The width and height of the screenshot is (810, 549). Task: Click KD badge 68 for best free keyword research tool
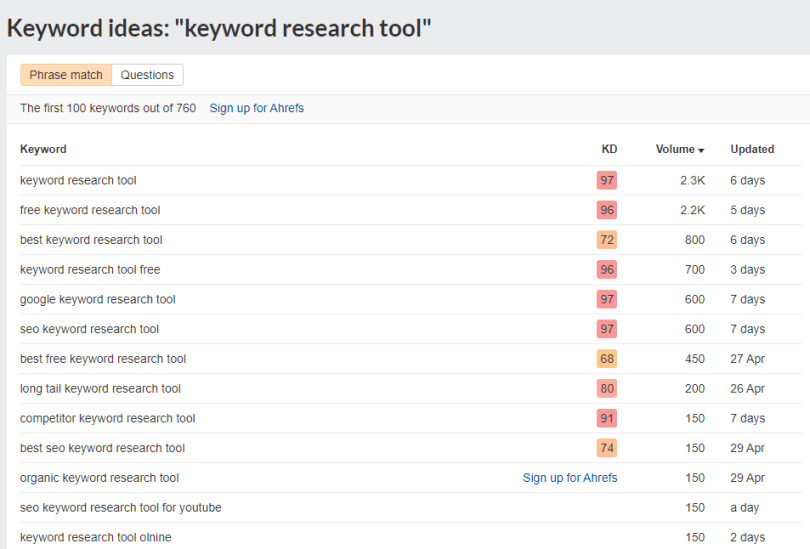(x=607, y=359)
